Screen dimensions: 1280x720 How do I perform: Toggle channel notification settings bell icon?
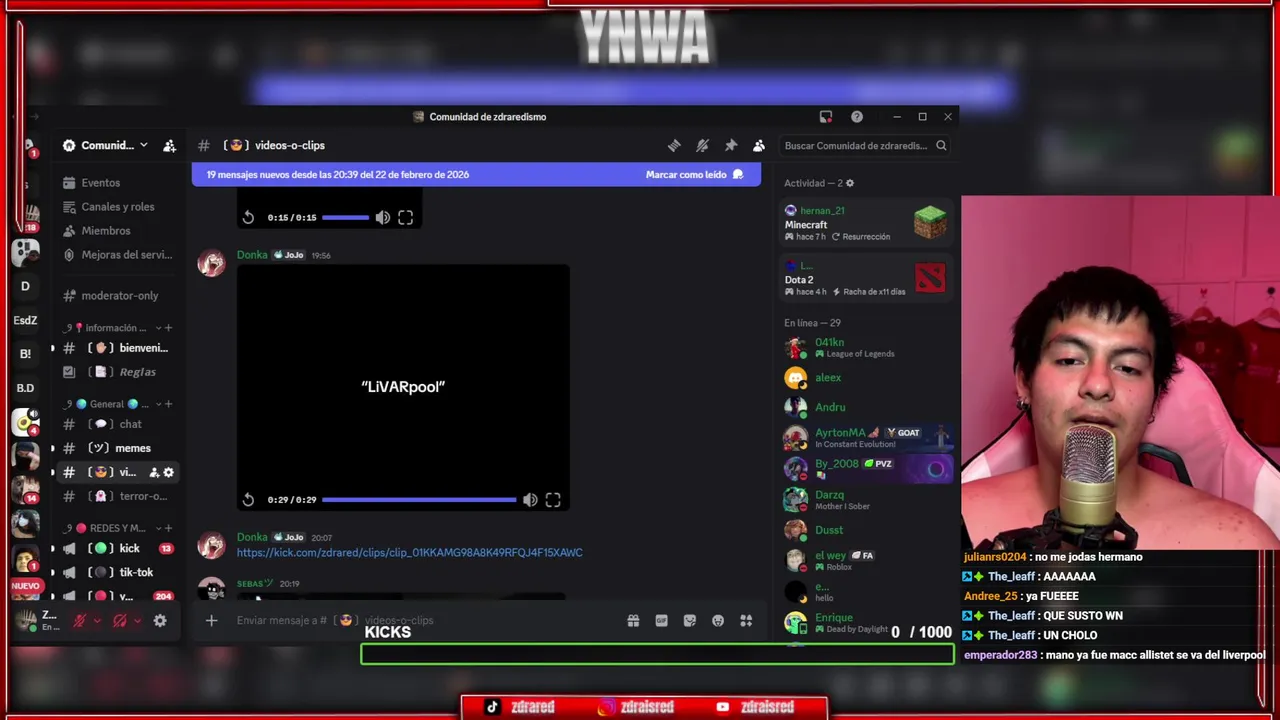tap(702, 146)
